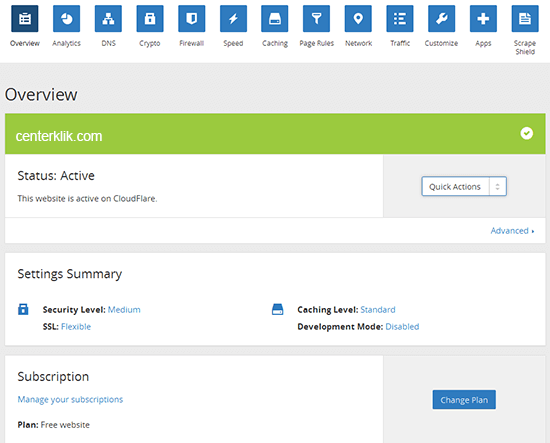The height and width of the screenshot is (443, 550).
Task: Open the Scrape Shield document icon
Action: coord(525,19)
